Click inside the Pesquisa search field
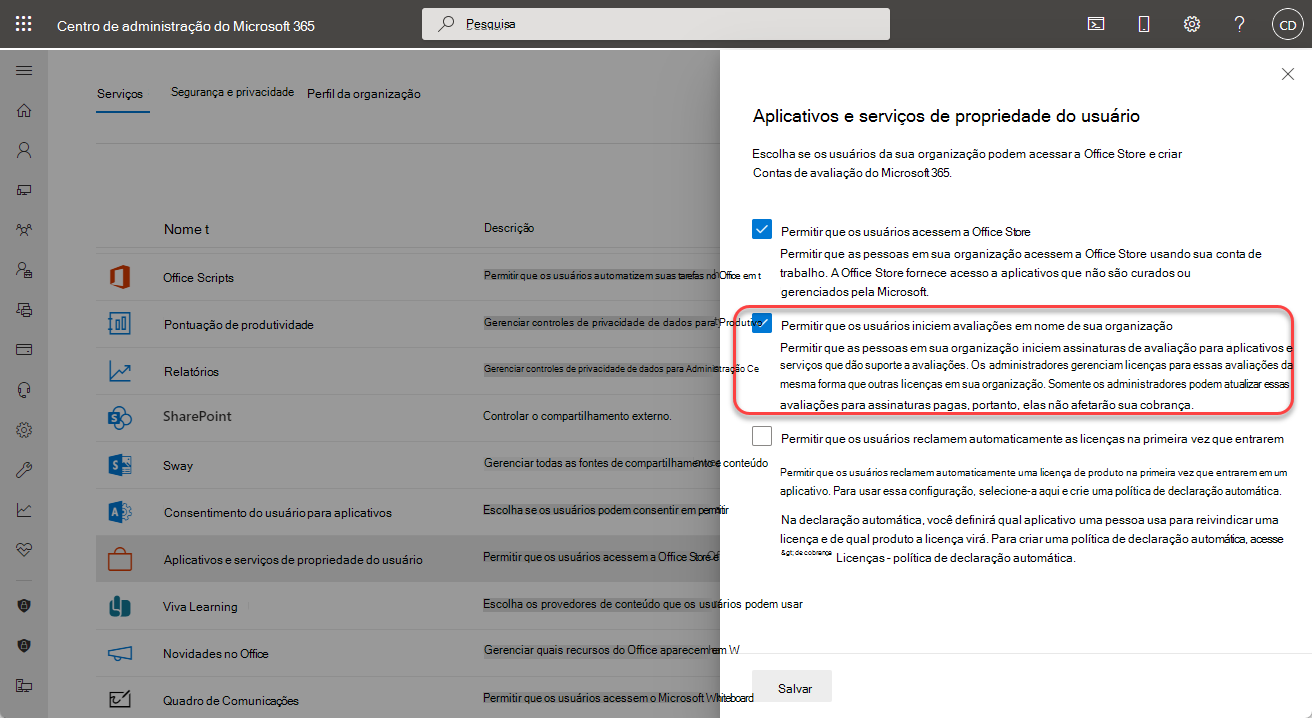 (655, 23)
